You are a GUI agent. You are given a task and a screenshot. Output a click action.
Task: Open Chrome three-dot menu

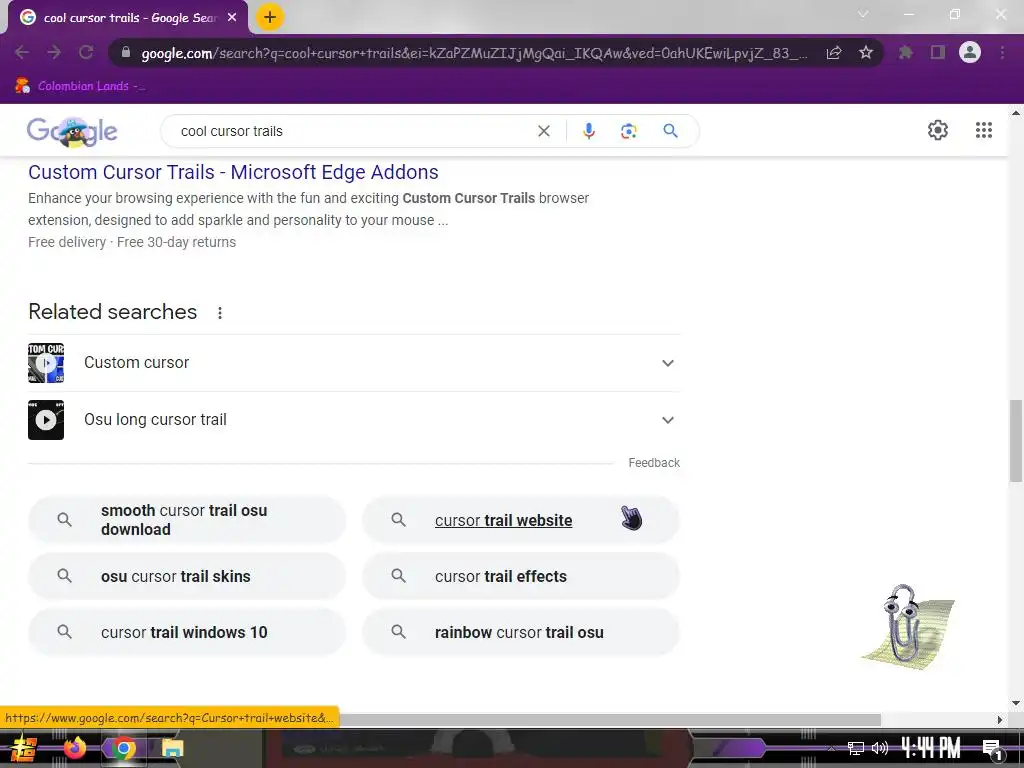[x=1002, y=52]
